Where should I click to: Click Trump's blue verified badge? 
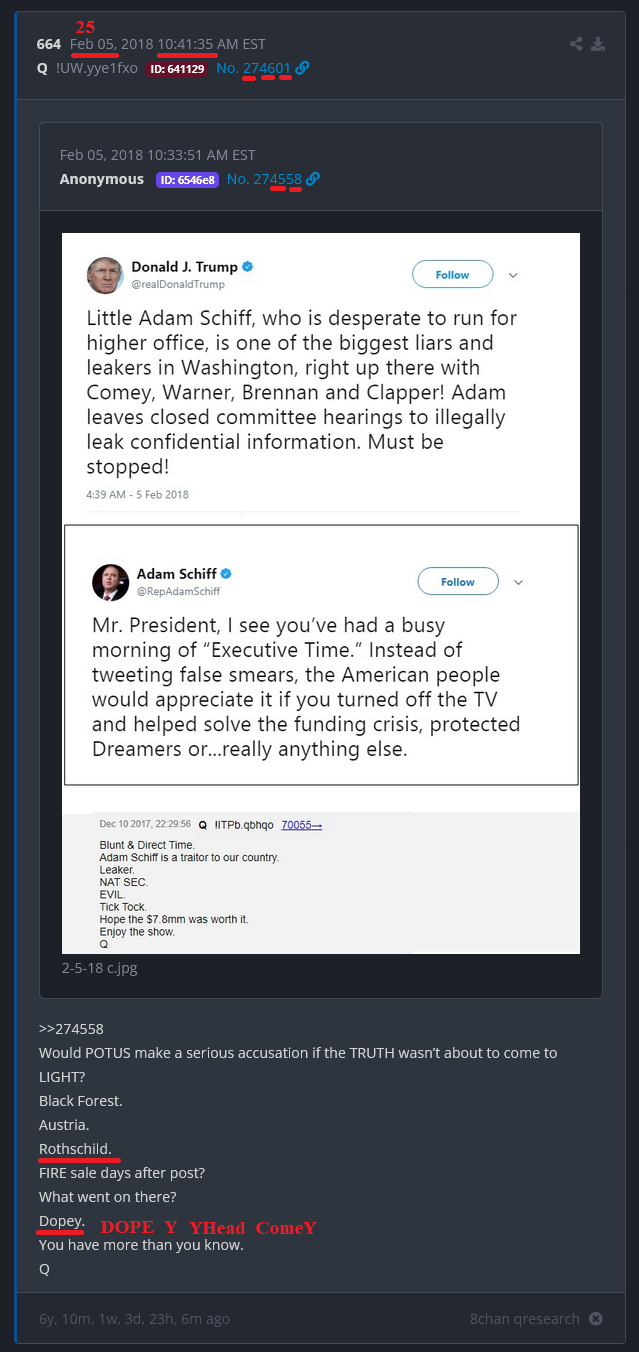pyautogui.click(x=248, y=267)
